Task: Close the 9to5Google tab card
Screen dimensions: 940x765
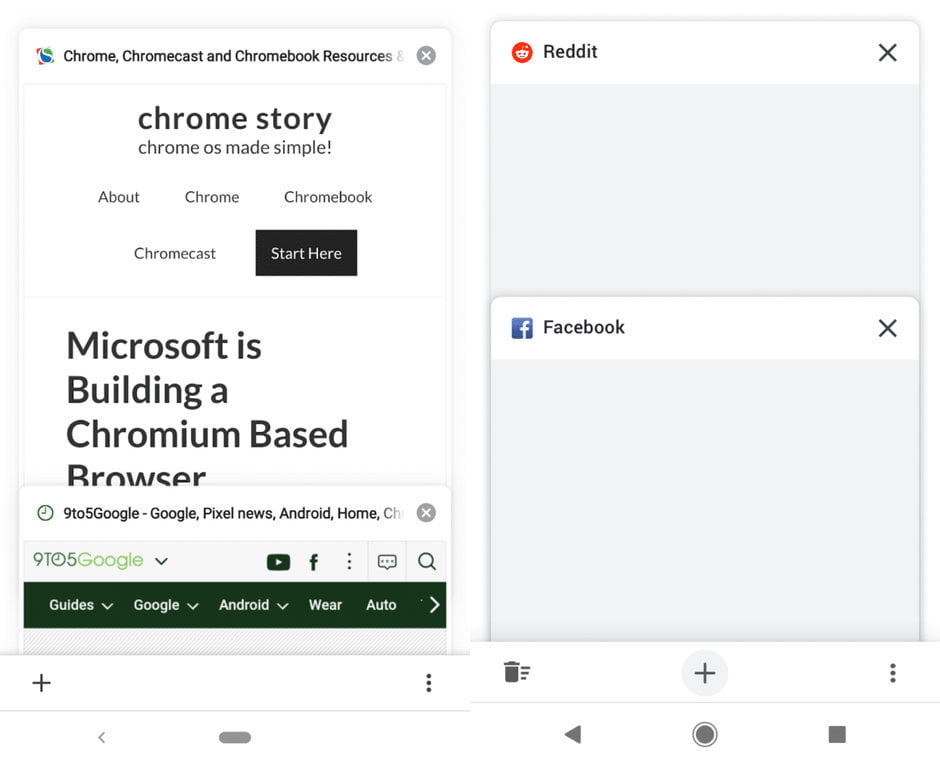Action: pyautogui.click(x=426, y=513)
